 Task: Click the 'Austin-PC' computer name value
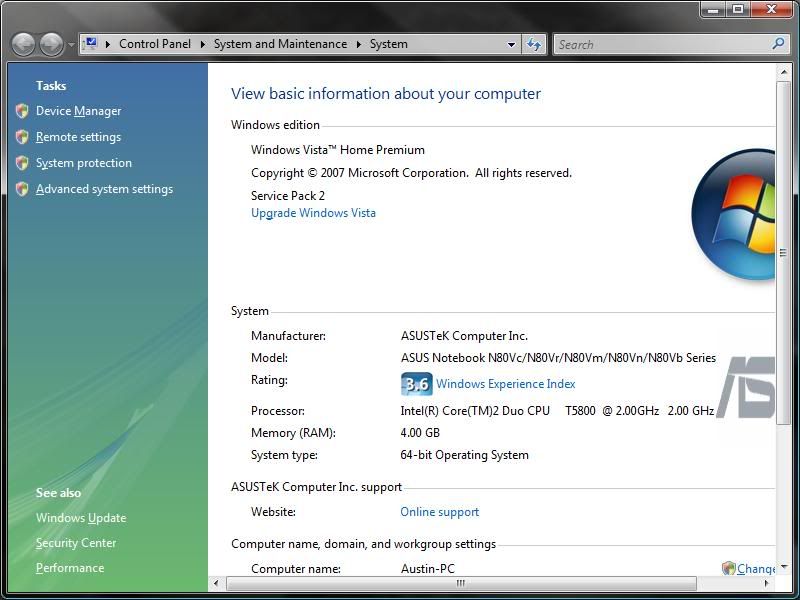pyautogui.click(x=428, y=568)
